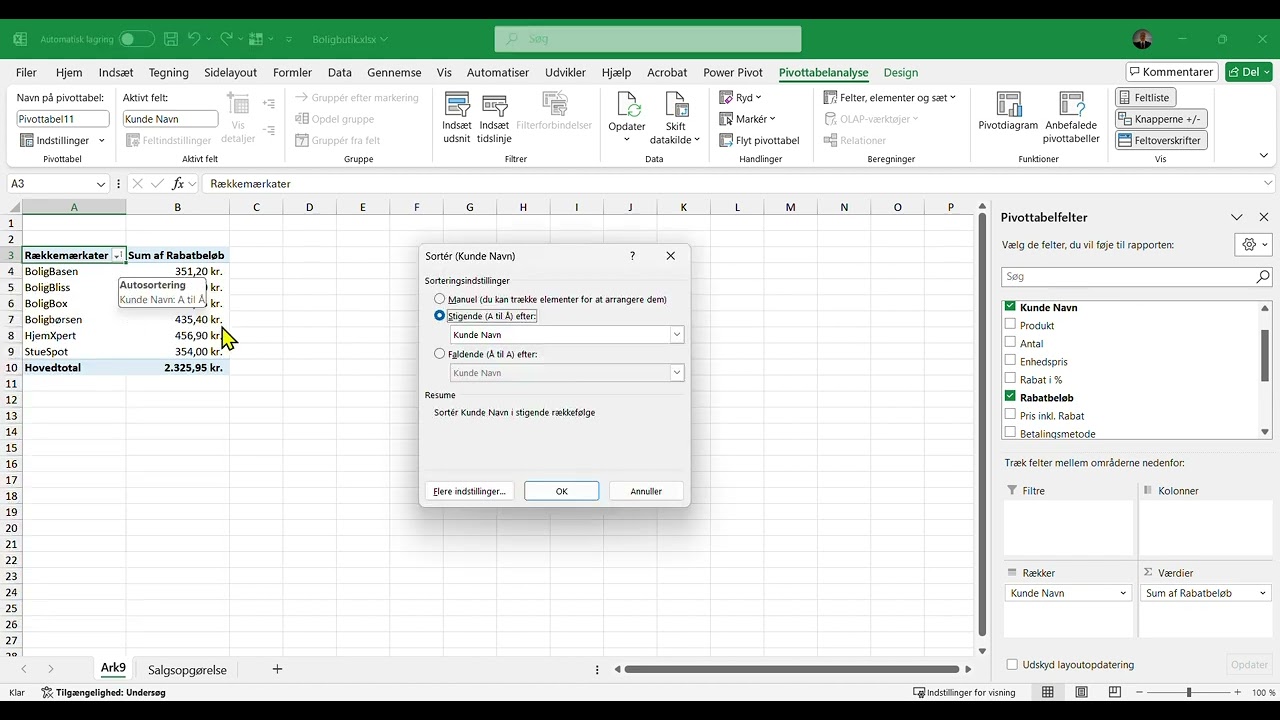Check the Produkt field checkbox
This screenshot has width=1280, height=720.
coord(1010,325)
